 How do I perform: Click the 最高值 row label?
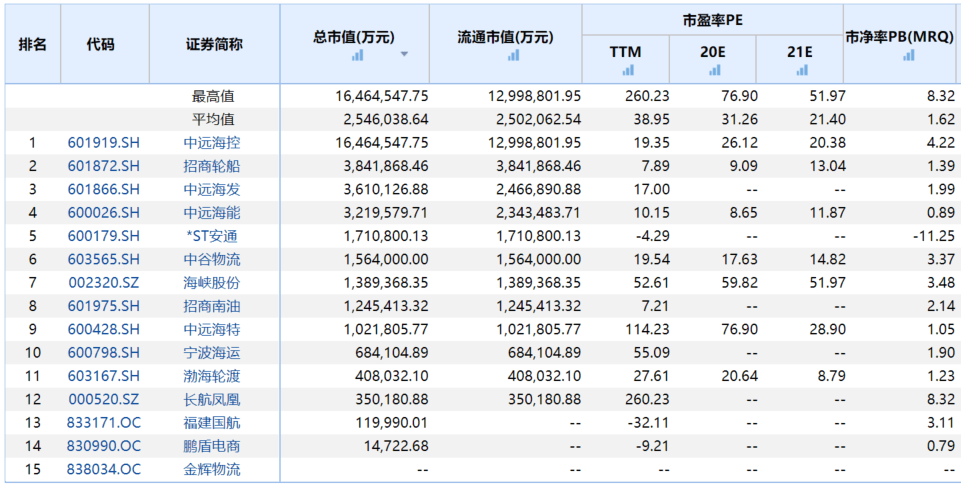(213, 96)
